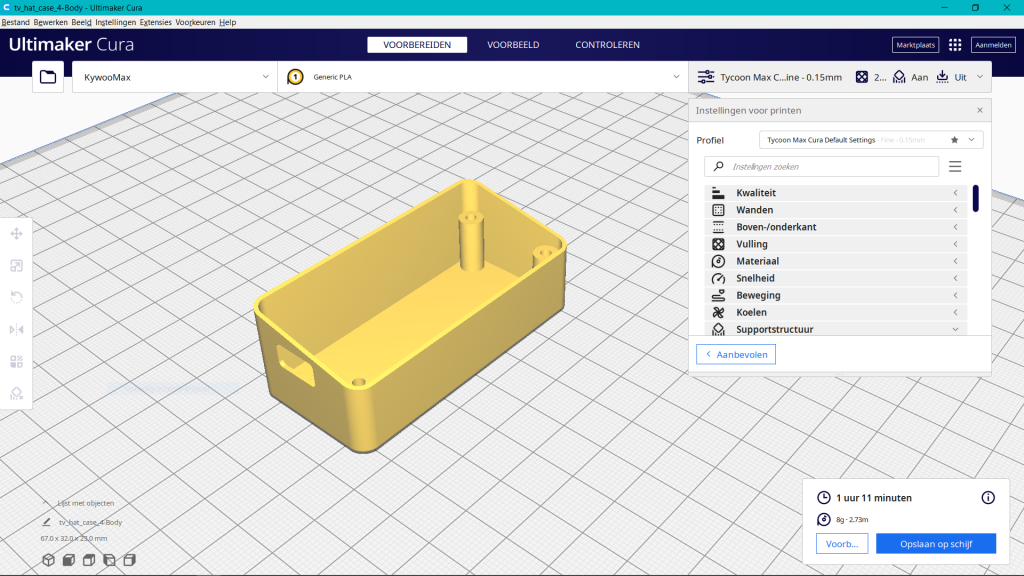Select the Scale tool in left toolbar
Screen dimensions: 1024x576
(17, 265)
